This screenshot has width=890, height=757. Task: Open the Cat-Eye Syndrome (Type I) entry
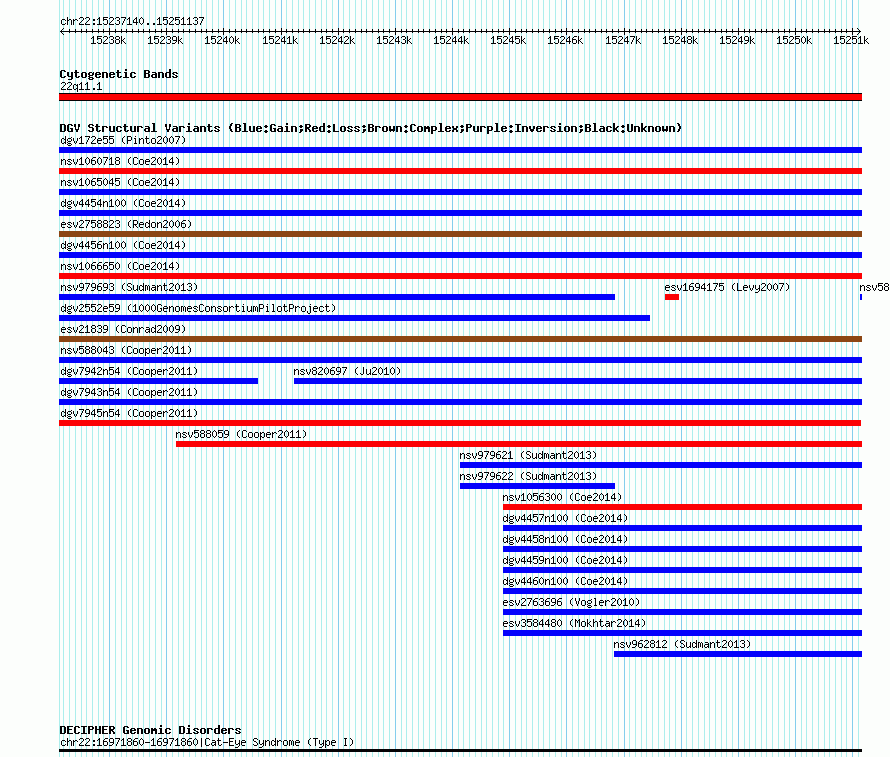pos(207,742)
